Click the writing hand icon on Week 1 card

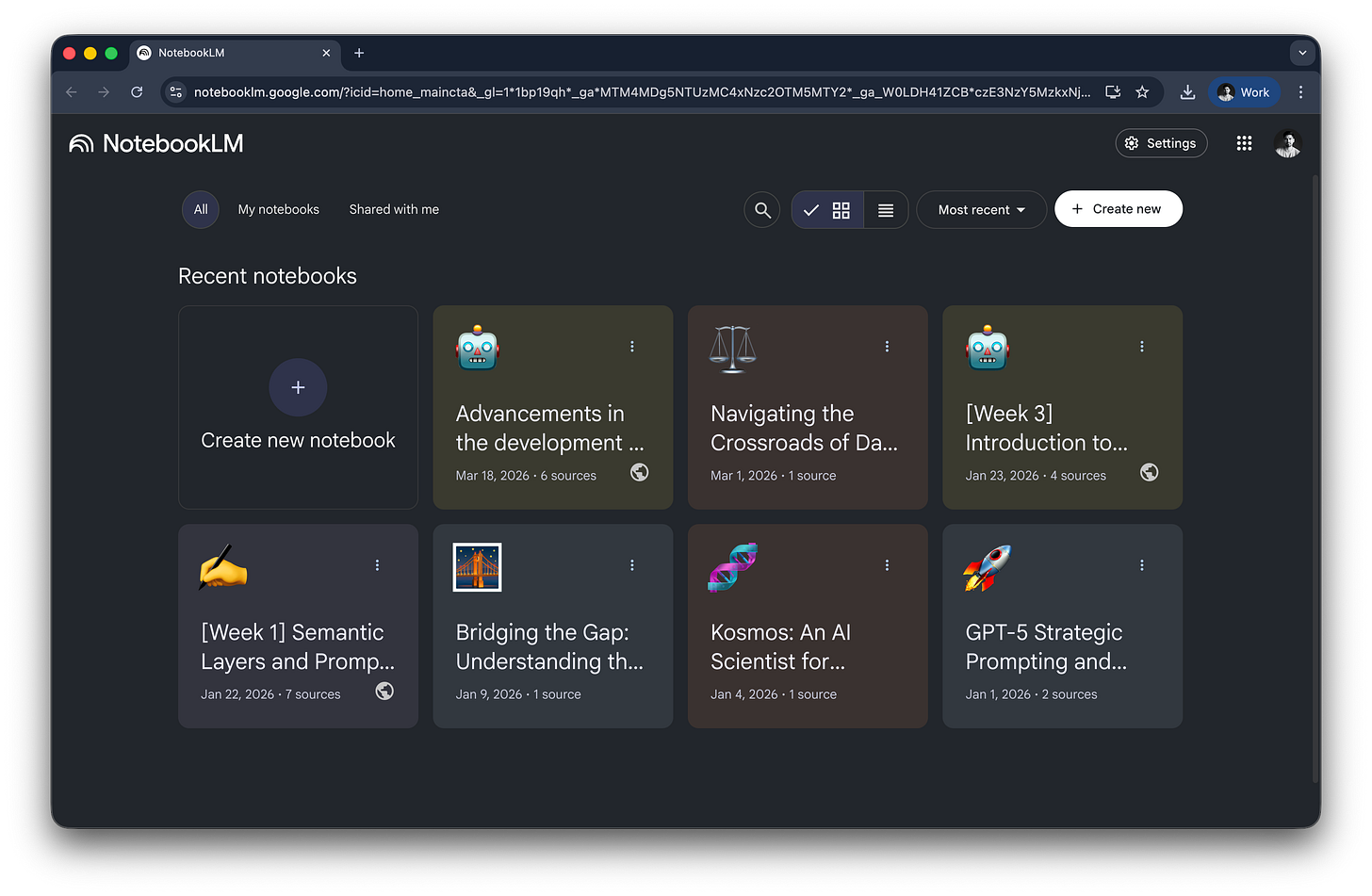(222, 567)
